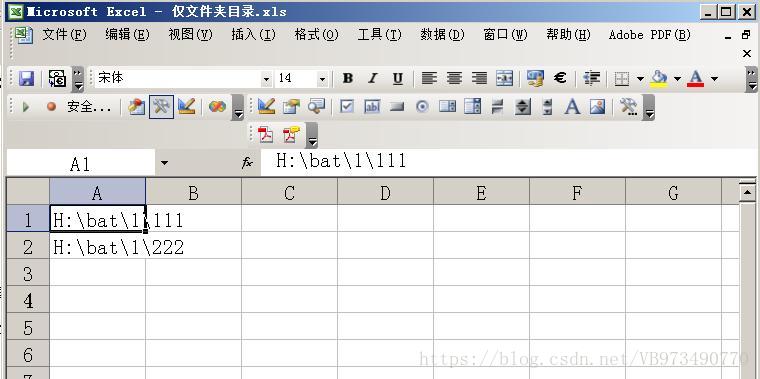
Task: Open the Font Color dropdown arrow
Action: [714, 79]
